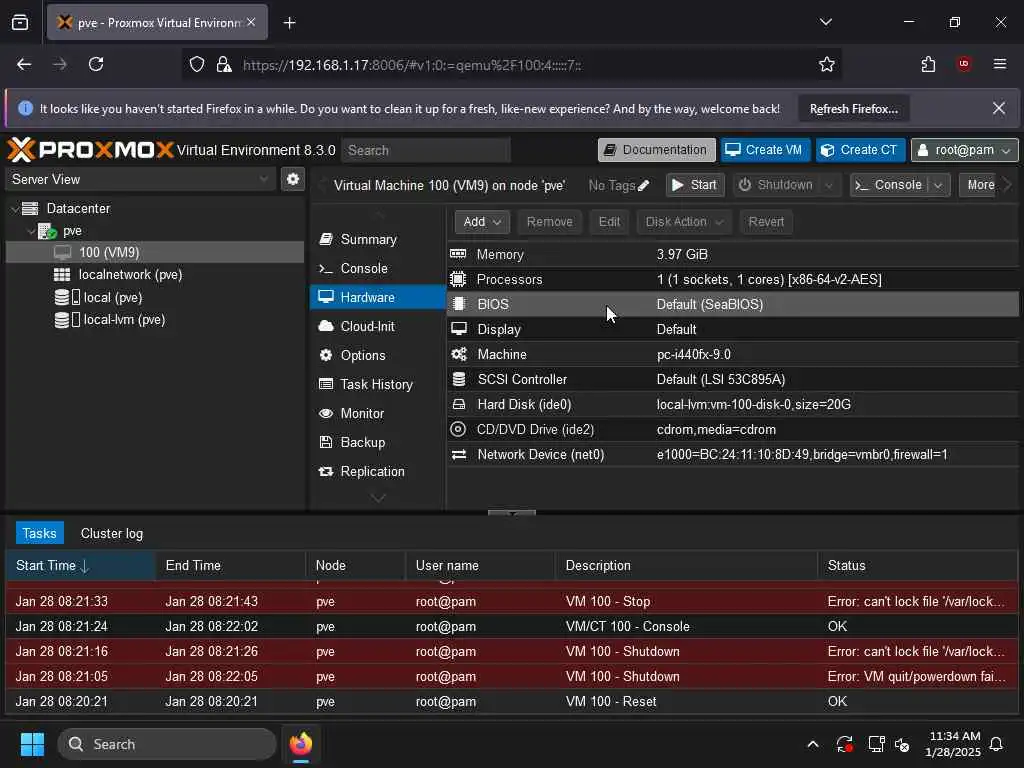Select the Tasks tab
The height and width of the screenshot is (768, 1024).
coord(40,534)
